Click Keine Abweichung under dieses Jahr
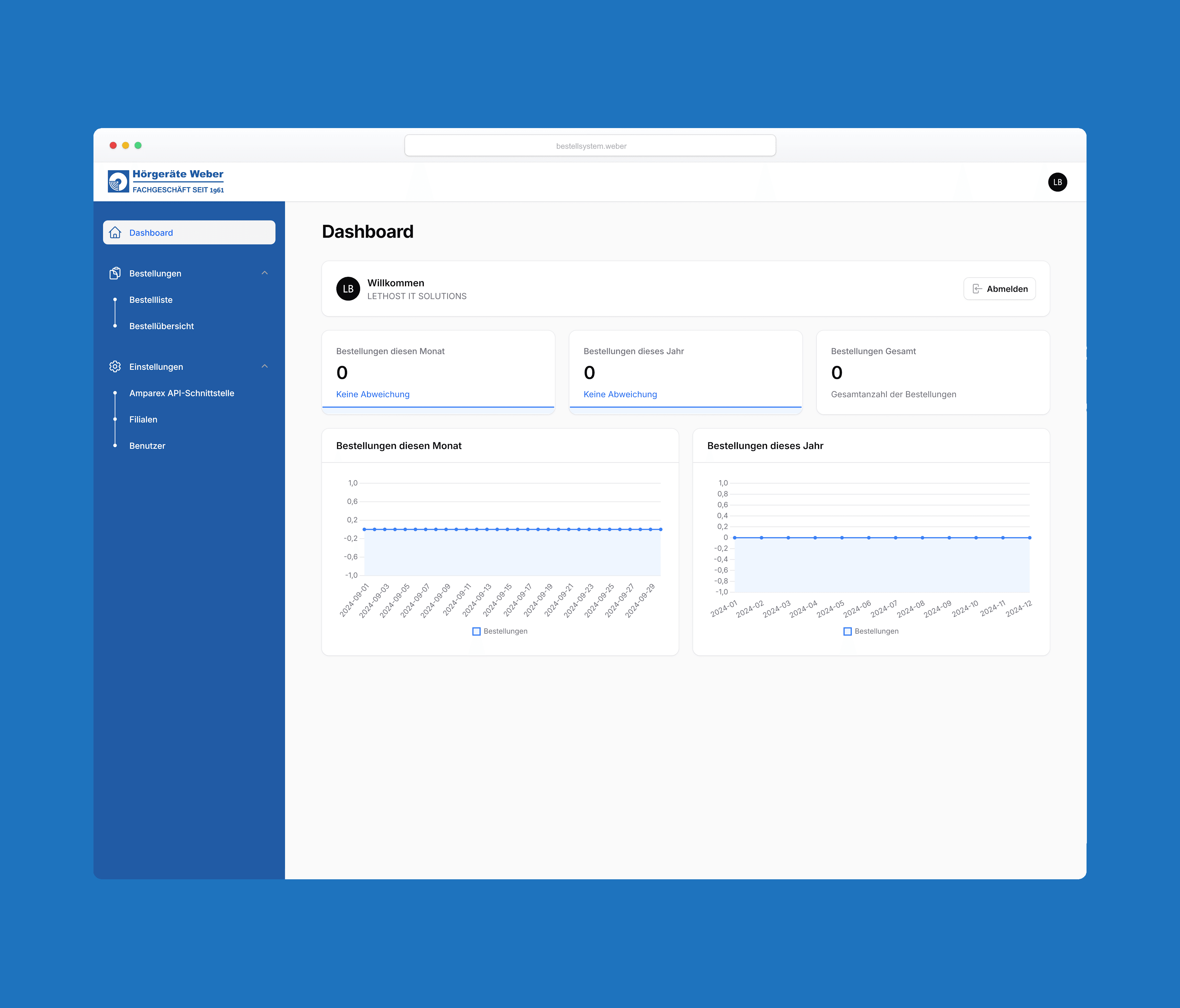Screen dimensions: 1180x1008 620,394
